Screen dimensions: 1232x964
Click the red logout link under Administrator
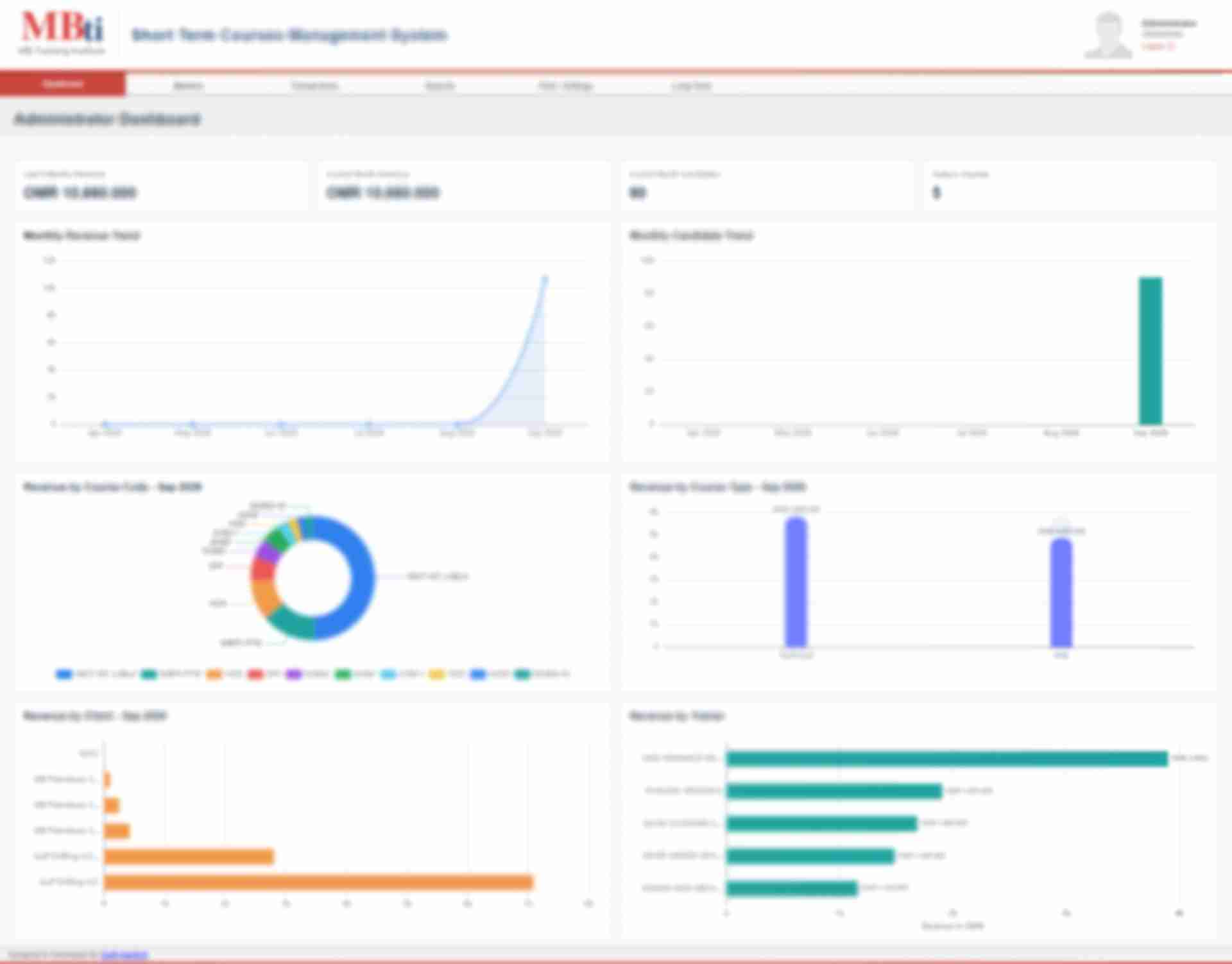tap(1158, 46)
